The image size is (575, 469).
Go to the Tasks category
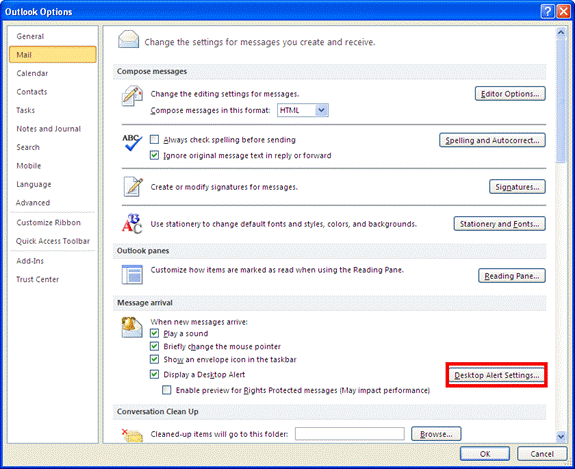tap(53, 110)
